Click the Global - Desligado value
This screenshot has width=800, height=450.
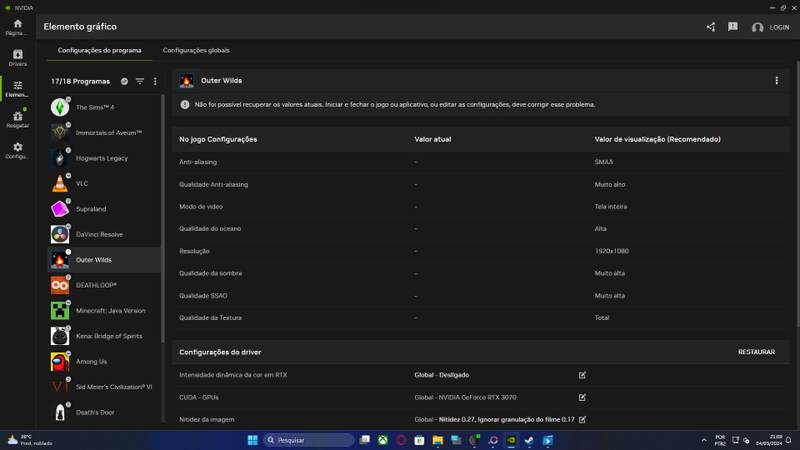pyautogui.click(x=441, y=375)
